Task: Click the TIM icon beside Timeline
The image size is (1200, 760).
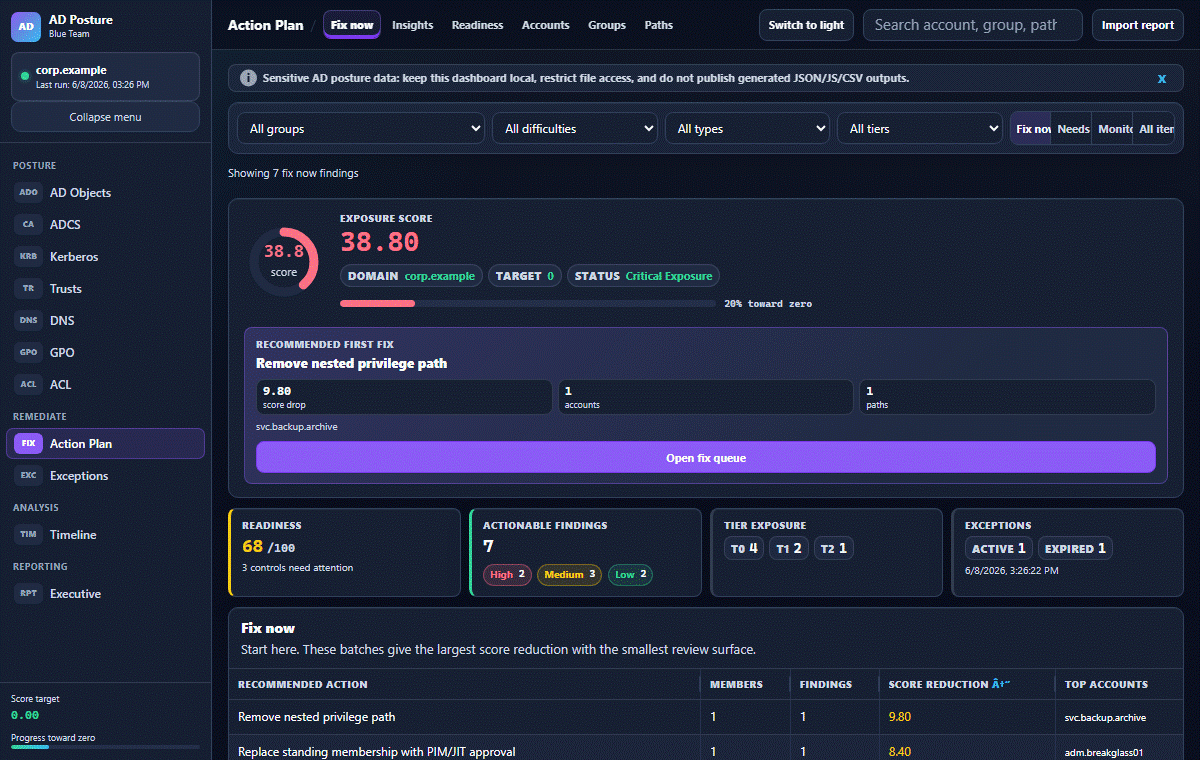Action: pos(28,534)
